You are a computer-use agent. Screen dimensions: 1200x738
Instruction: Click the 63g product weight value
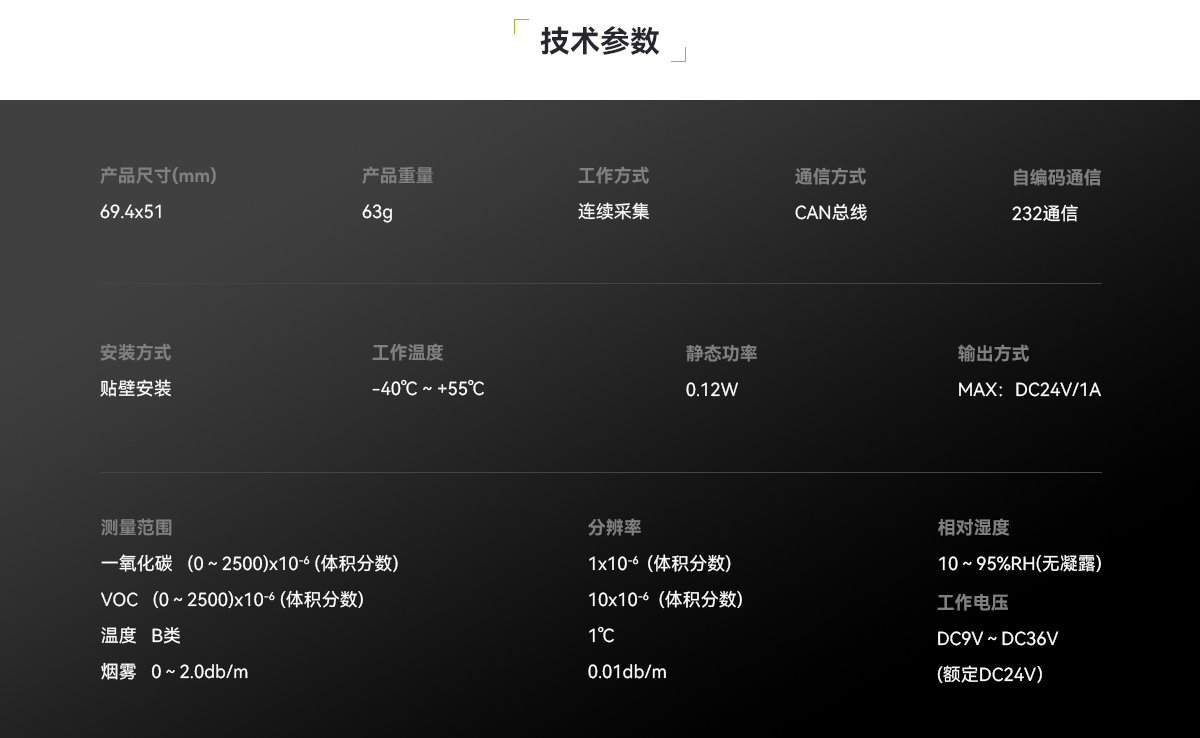377,212
